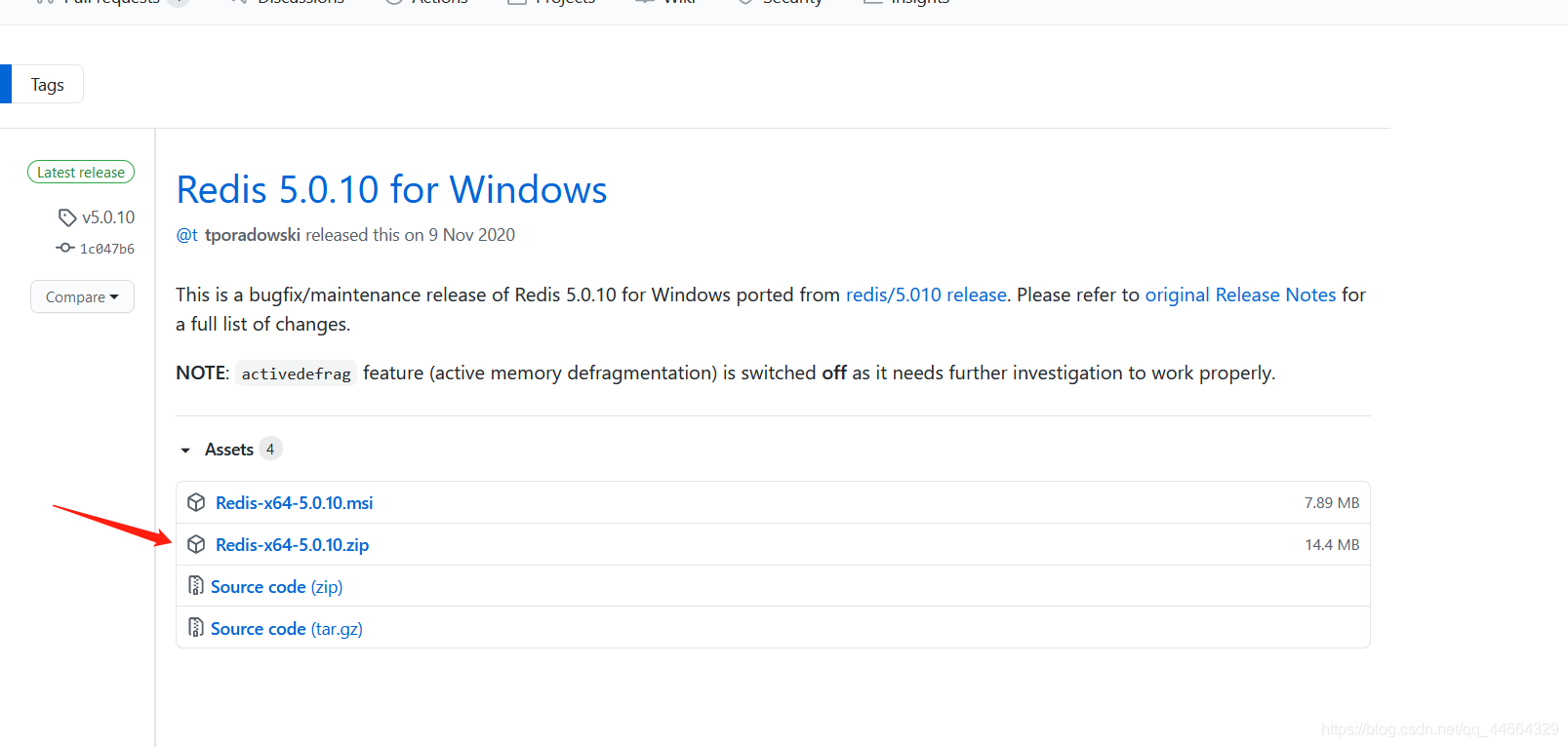Click the 7.89 MB file size
1568x747 pixels.
[x=1332, y=503]
